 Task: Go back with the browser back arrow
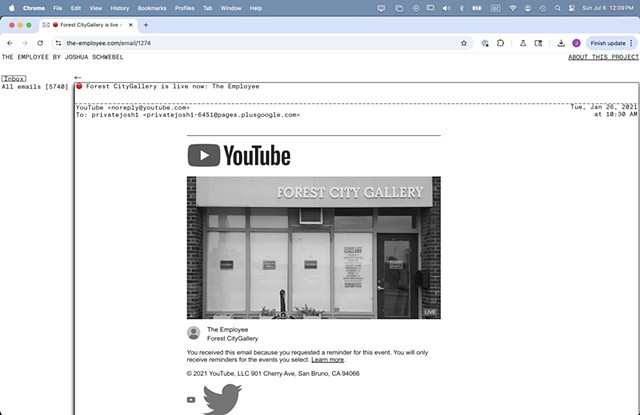click(10, 43)
